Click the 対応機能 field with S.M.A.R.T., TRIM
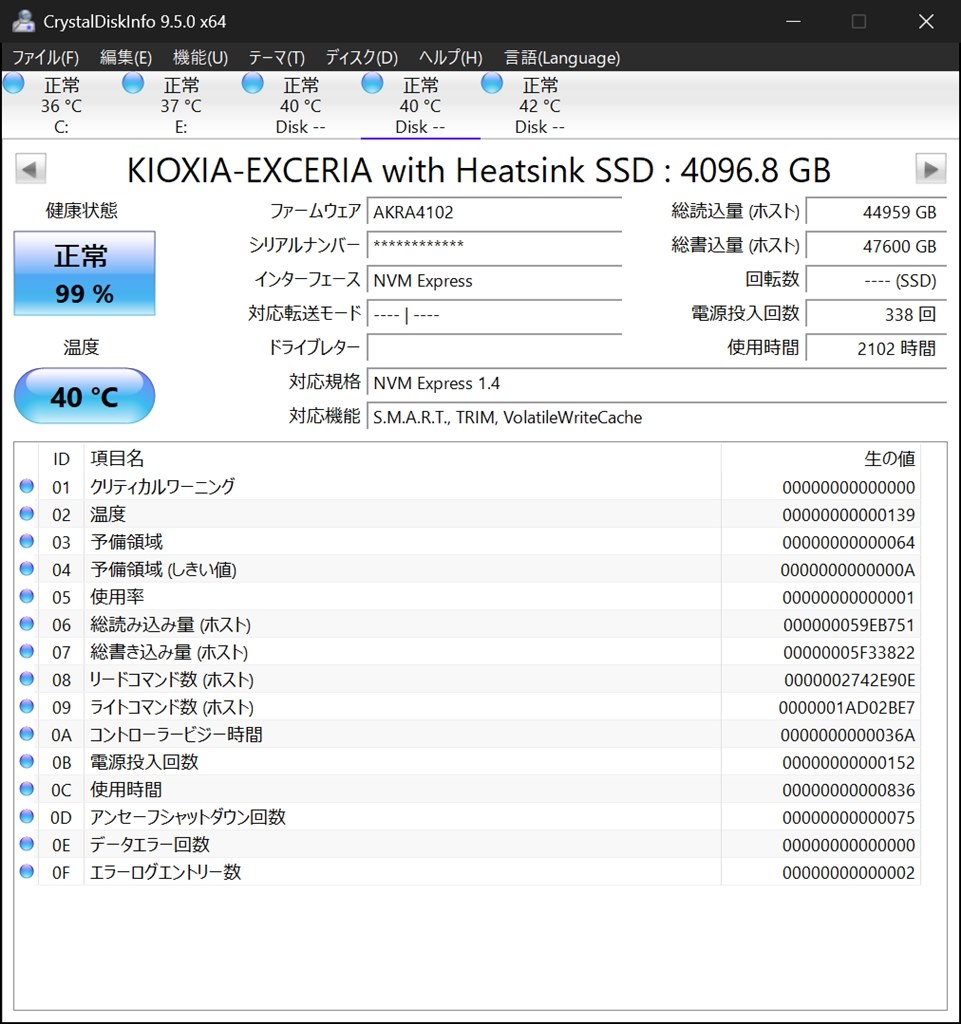961x1024 pixels. click(x=657, y=417)
